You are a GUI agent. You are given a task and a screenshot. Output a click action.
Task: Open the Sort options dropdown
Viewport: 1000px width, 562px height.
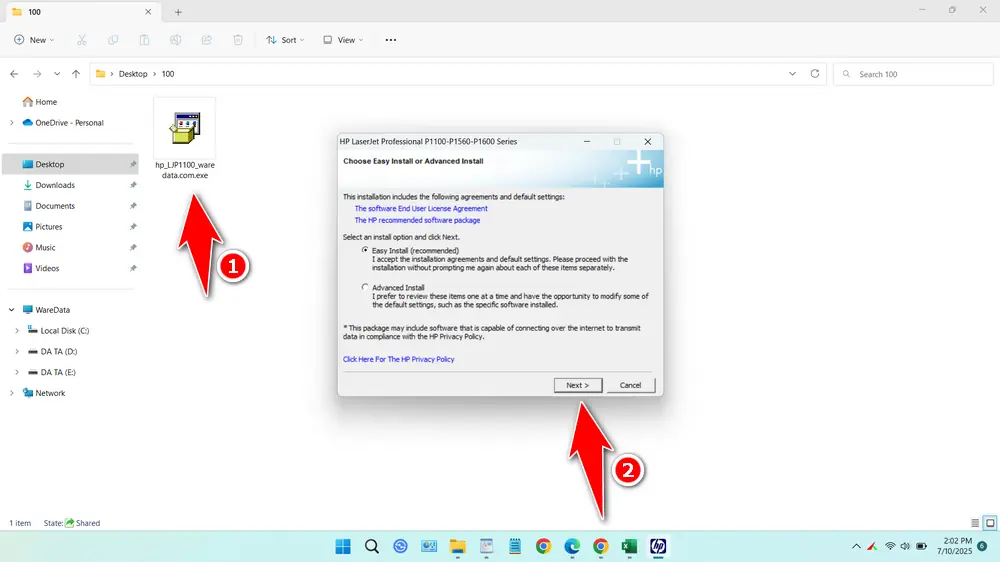coord(285,40)
